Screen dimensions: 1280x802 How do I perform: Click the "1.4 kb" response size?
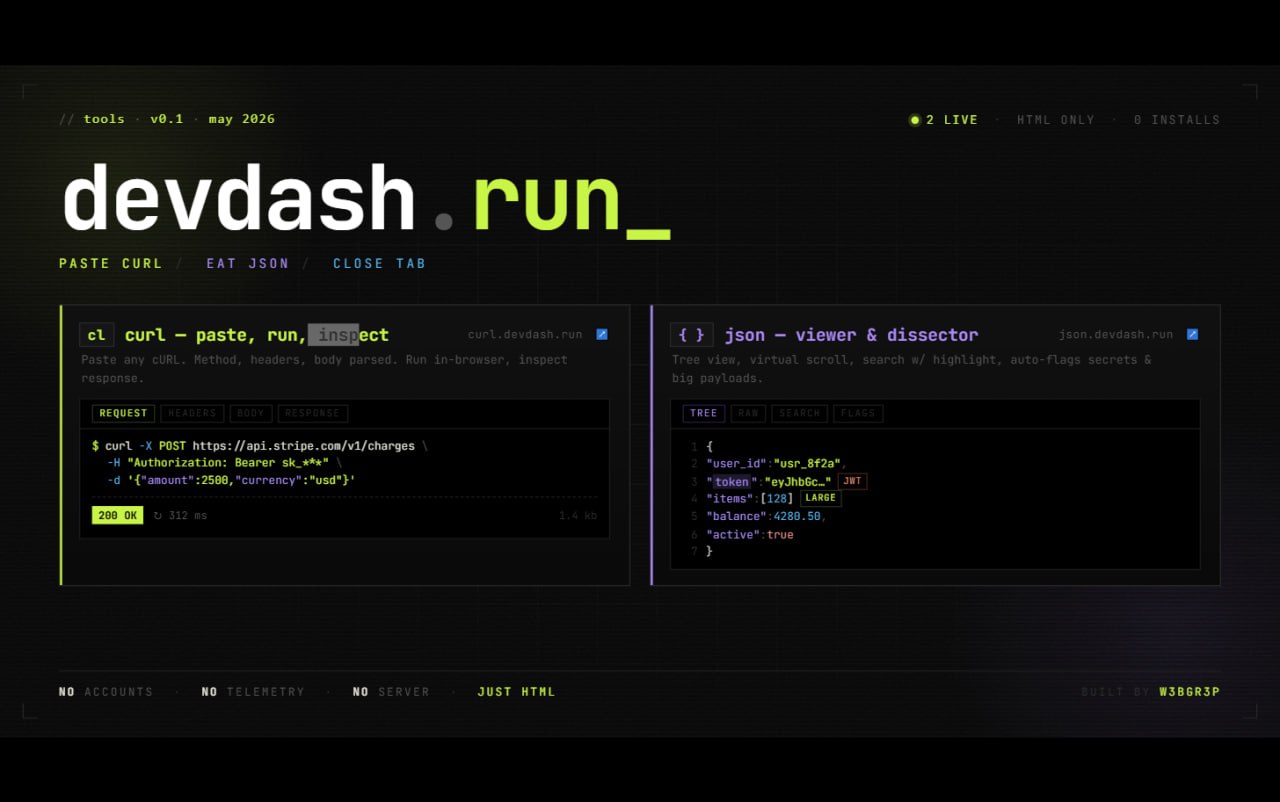coord(578,516)
